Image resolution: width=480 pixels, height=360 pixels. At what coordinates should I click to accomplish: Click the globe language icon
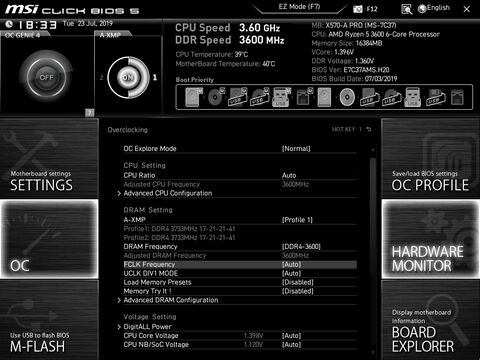click(x=422, y=9)
